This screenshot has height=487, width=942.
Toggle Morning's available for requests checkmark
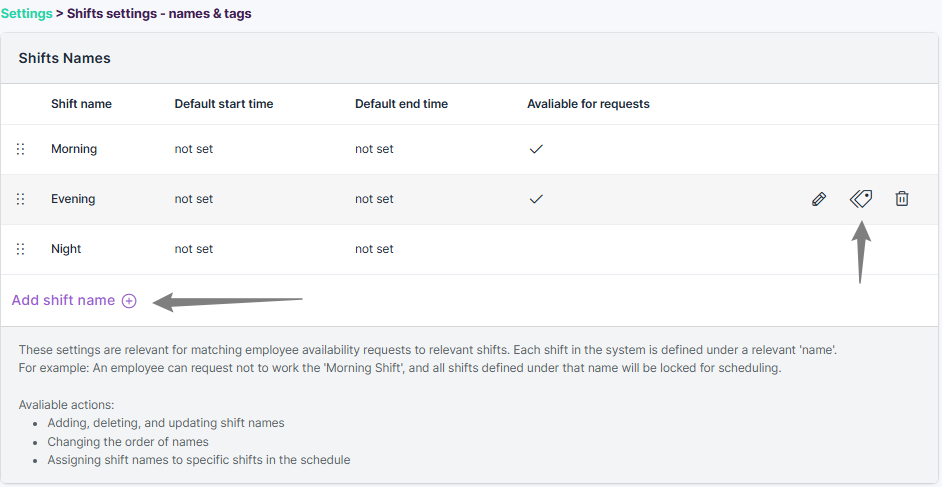(536, 149)
